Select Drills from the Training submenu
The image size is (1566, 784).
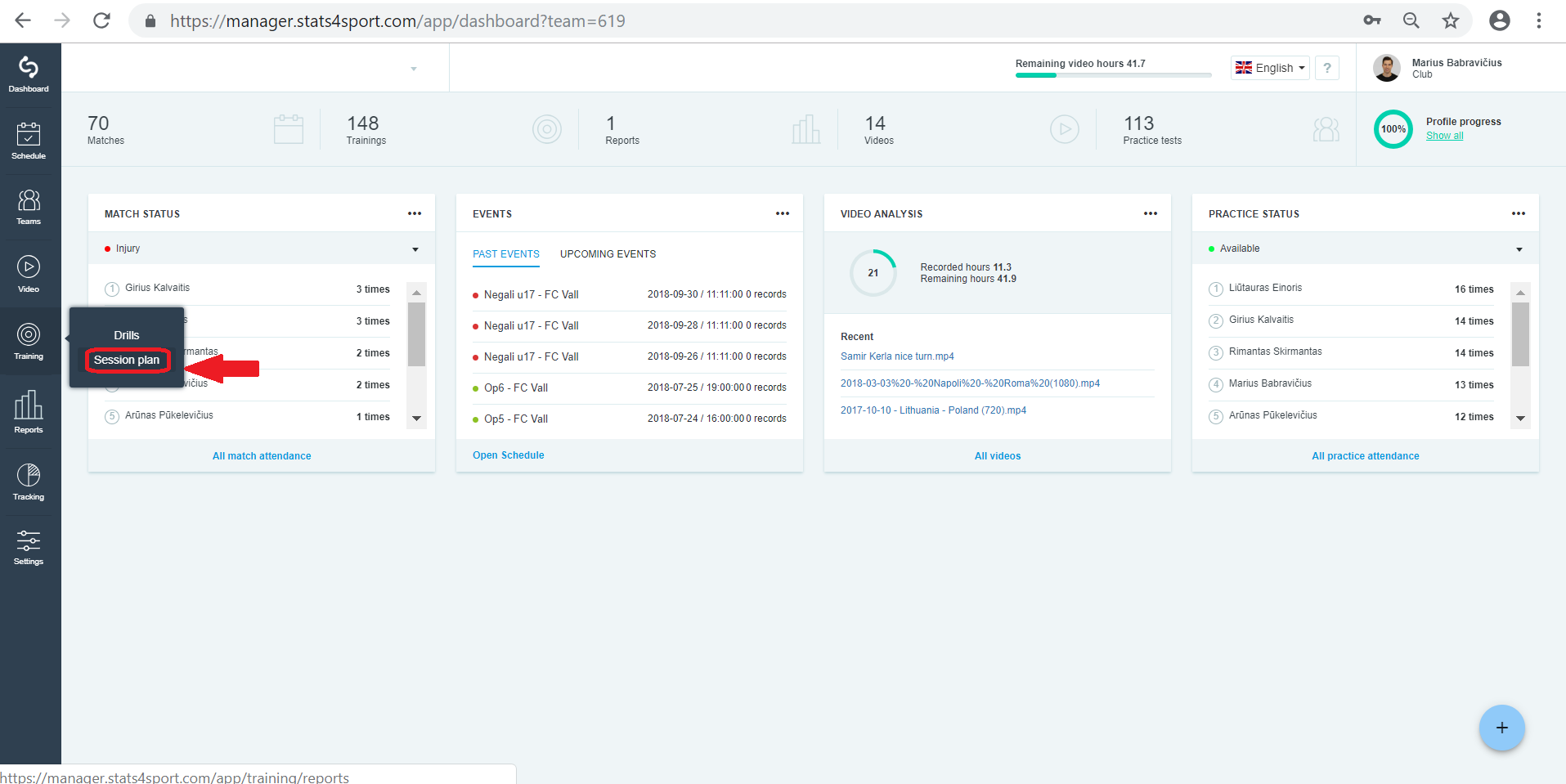coord(127,335)
